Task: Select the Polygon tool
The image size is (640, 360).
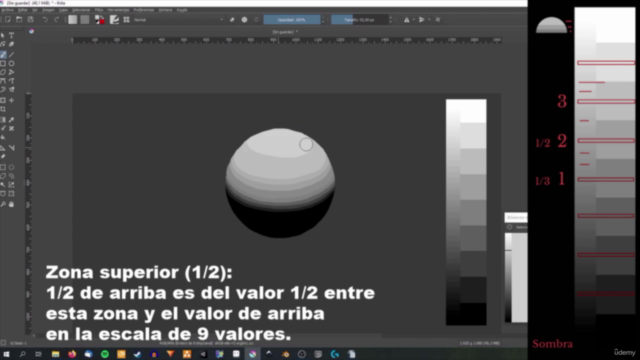Action: click(x=3, y=72)
